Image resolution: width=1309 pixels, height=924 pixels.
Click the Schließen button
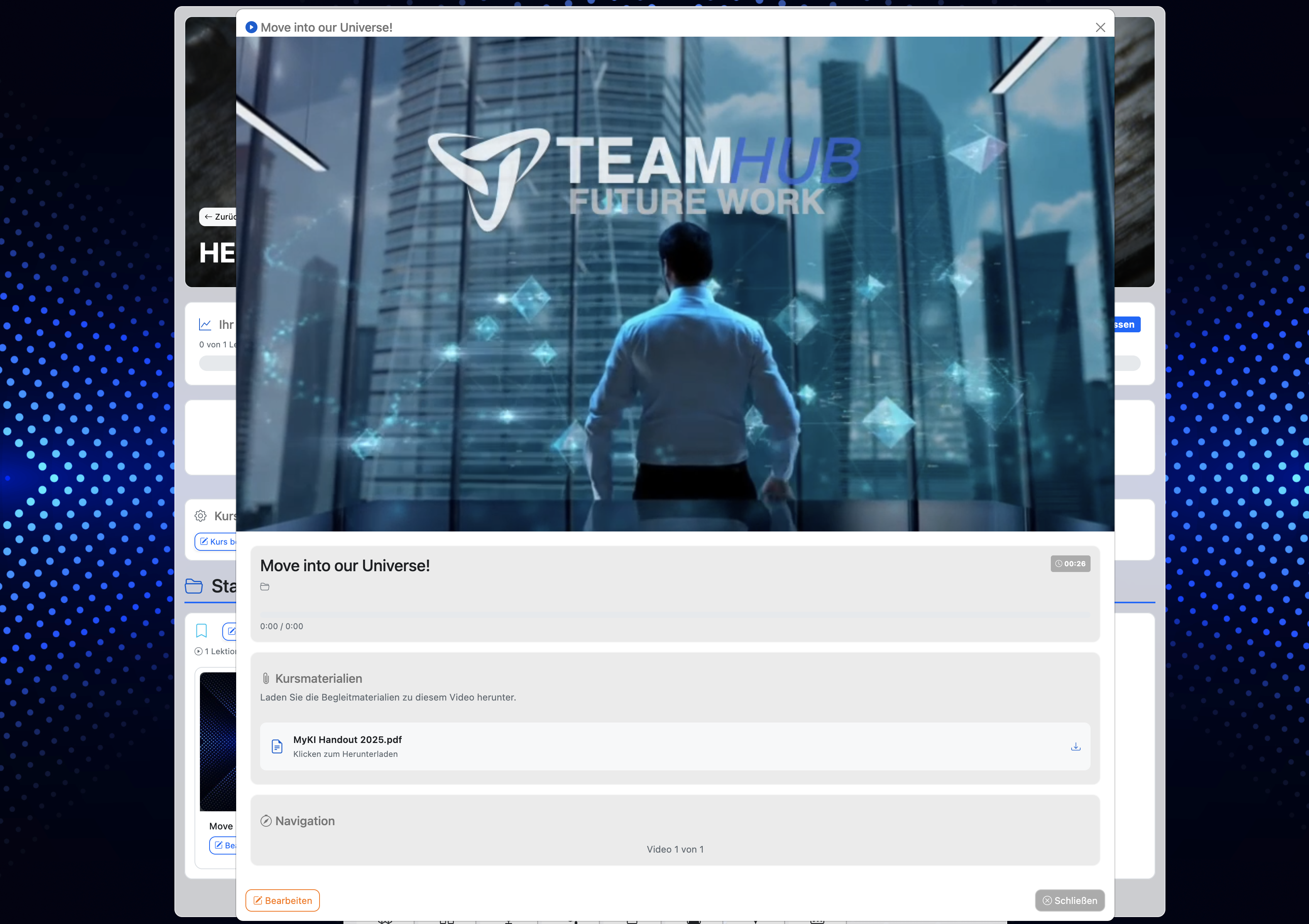pyautogui.click(x=1070, y=900)
